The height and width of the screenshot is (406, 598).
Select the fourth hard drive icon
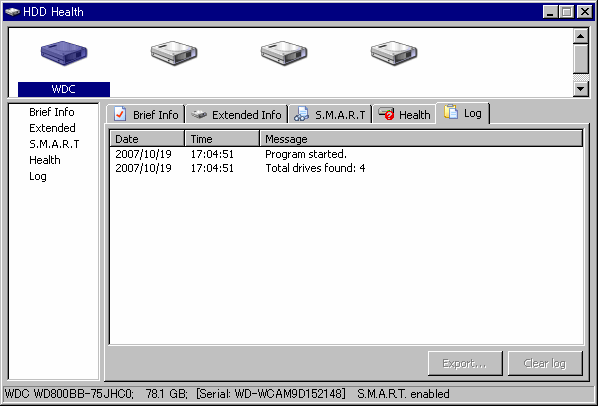tap(394, 53)
